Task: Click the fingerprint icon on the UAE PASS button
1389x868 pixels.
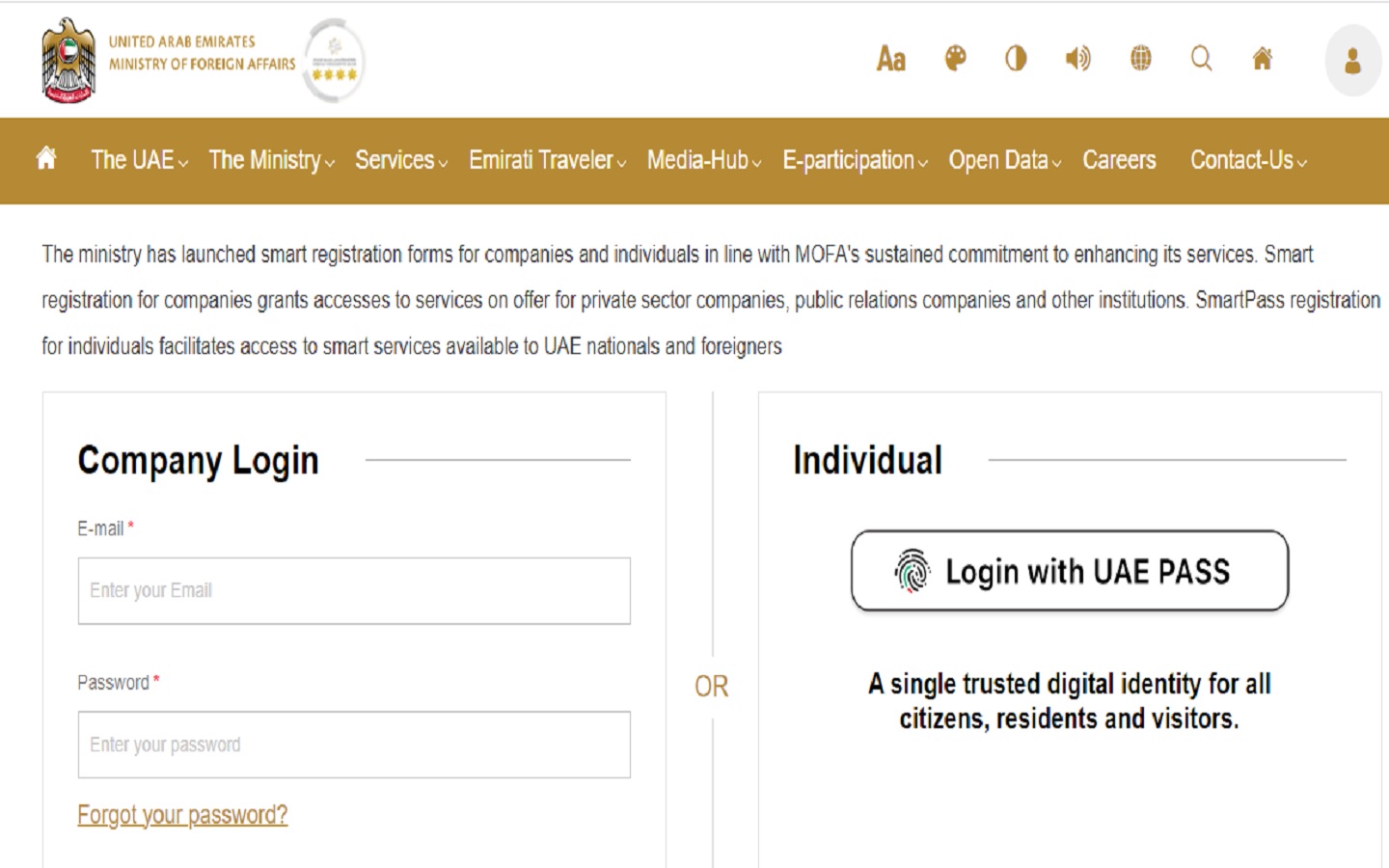Action: [x=911, y=571]
